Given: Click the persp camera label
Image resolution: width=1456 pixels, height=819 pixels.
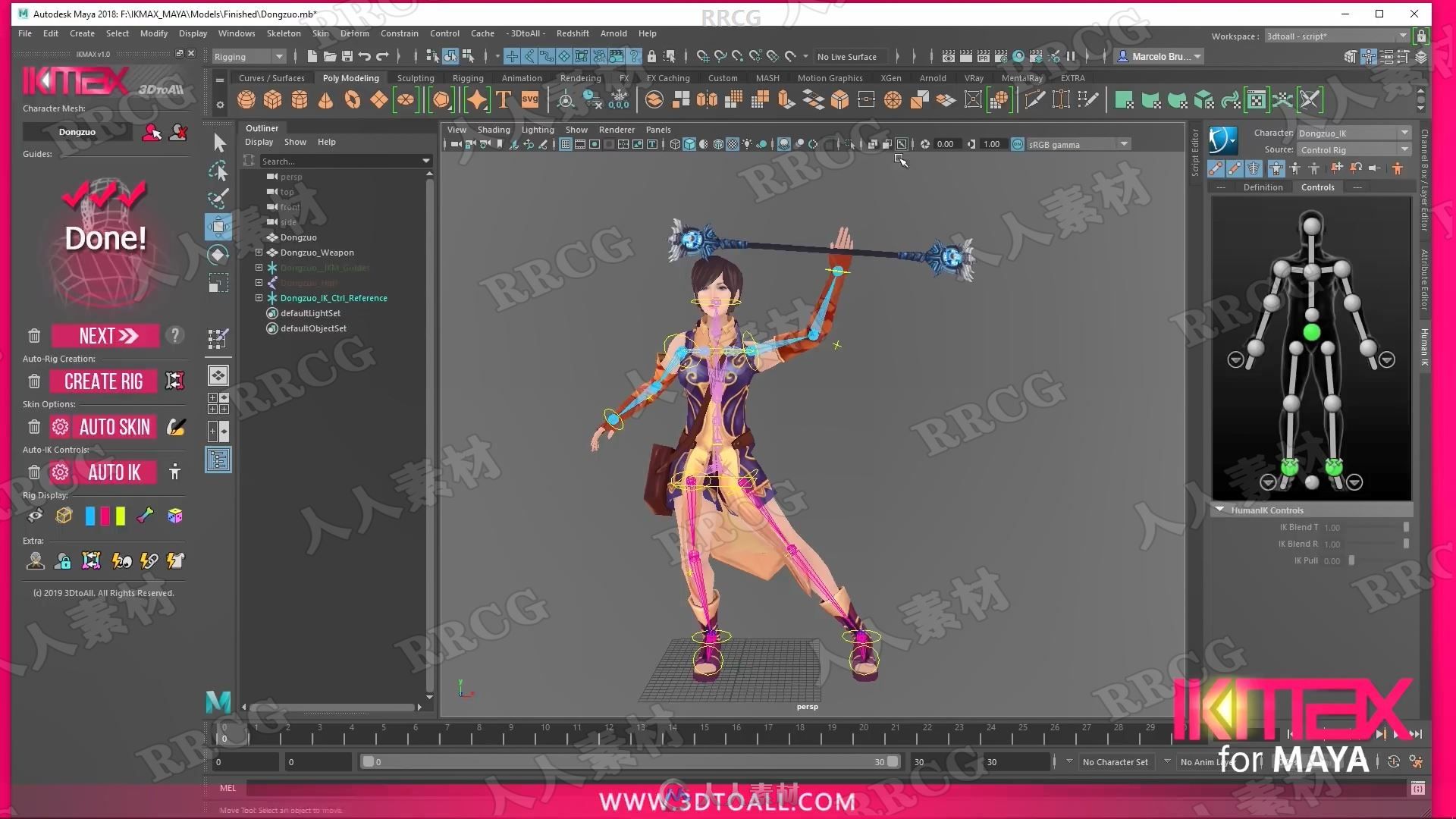Looking at the screenshot, I should (x=807, y=706).
